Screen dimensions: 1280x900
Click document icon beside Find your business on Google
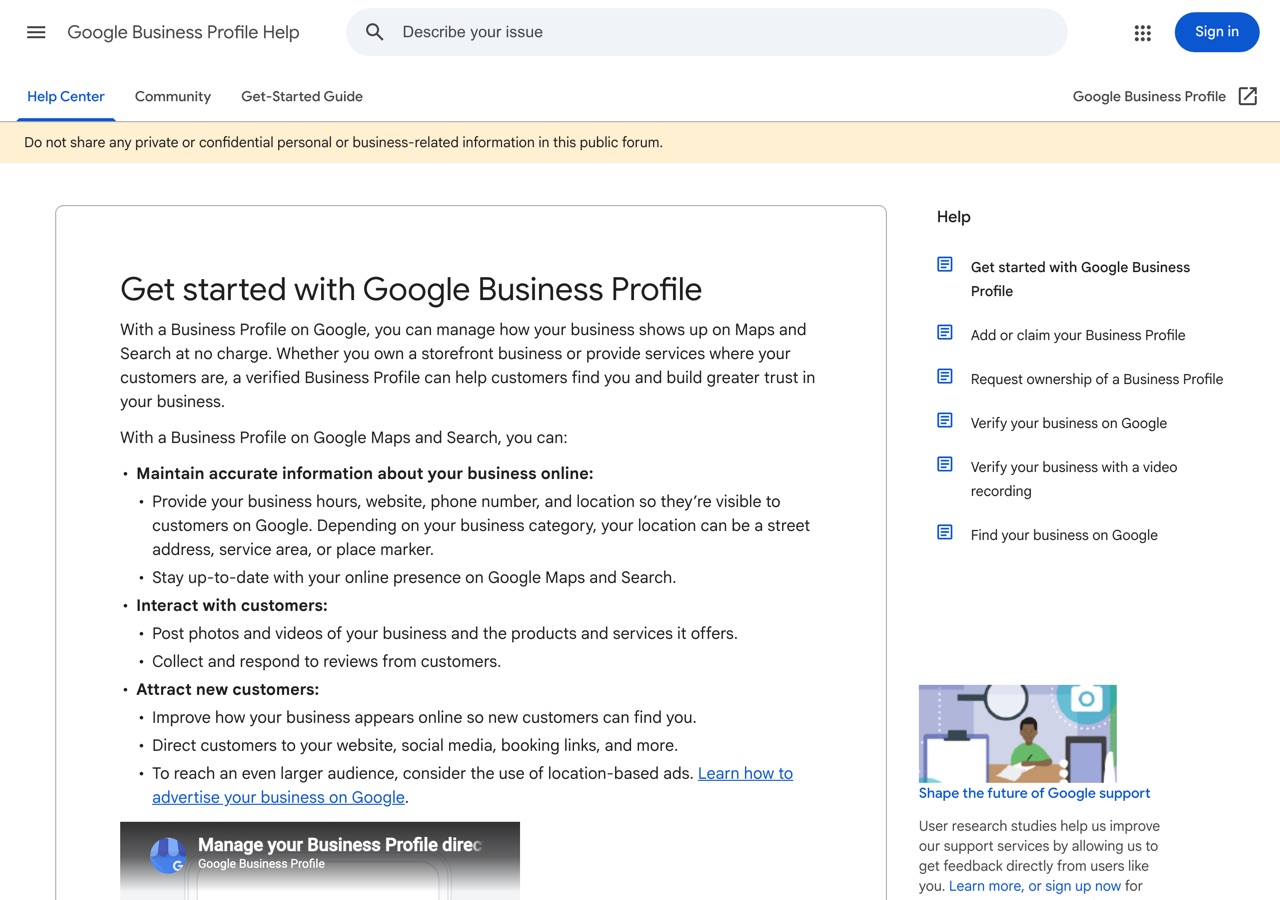(945, 532)
